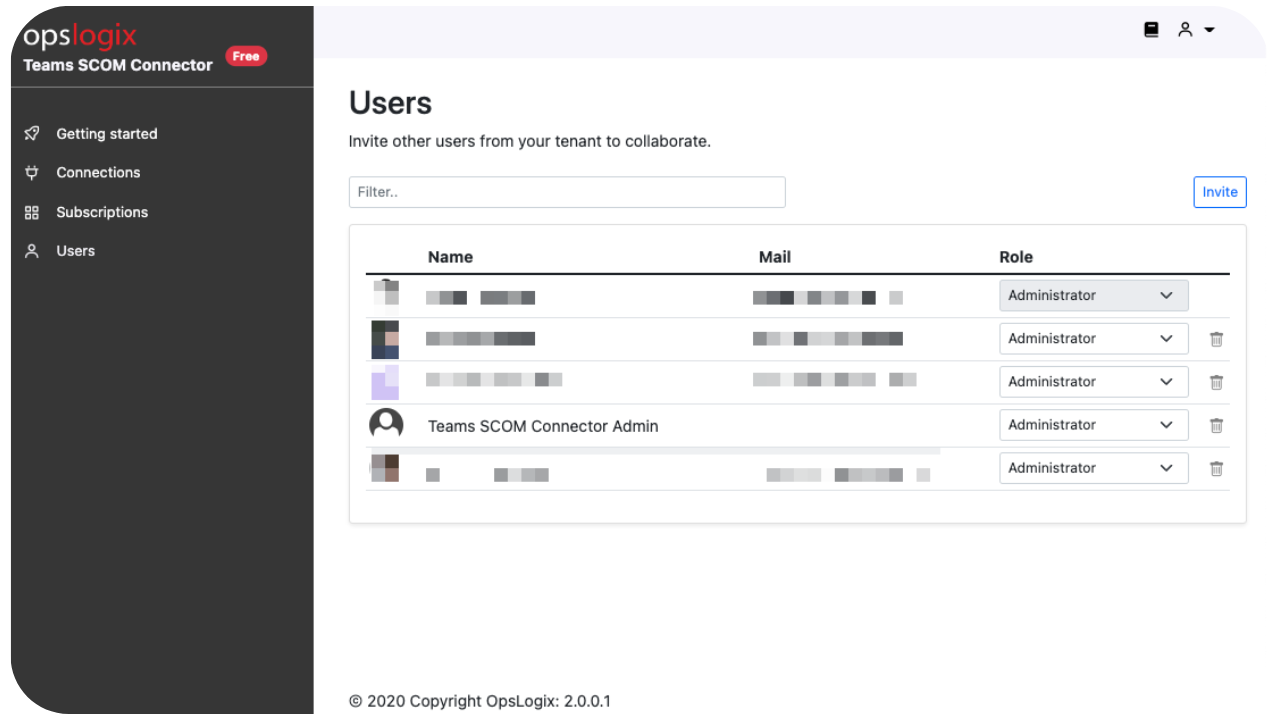This screenshot has width=1280, height=720.
Task: Remove Teams SCOM Connector Admin via trash icon
Action: (x=1216, y=425)
